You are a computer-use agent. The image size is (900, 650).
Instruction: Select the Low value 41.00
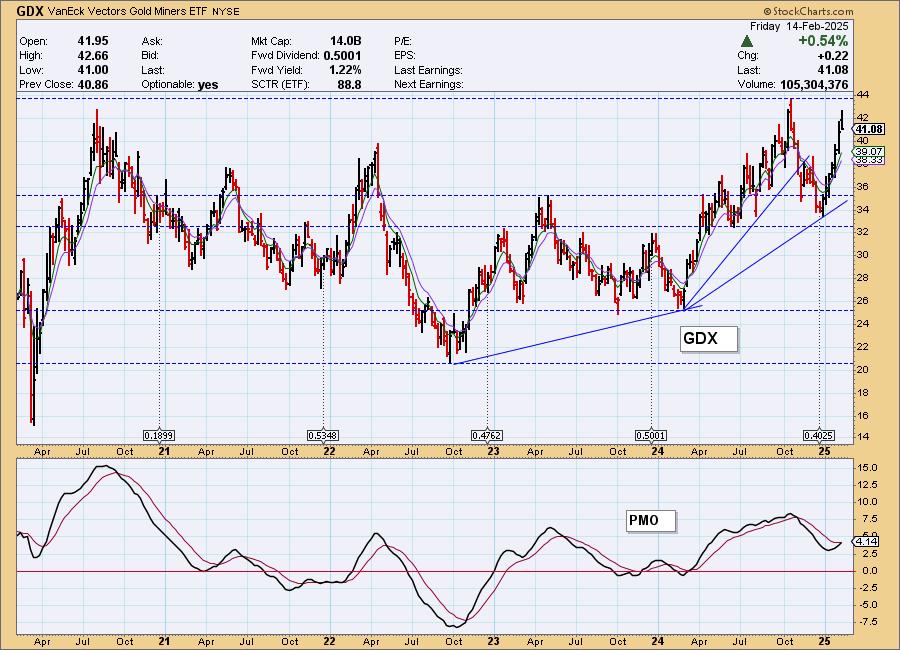(93, 69)
